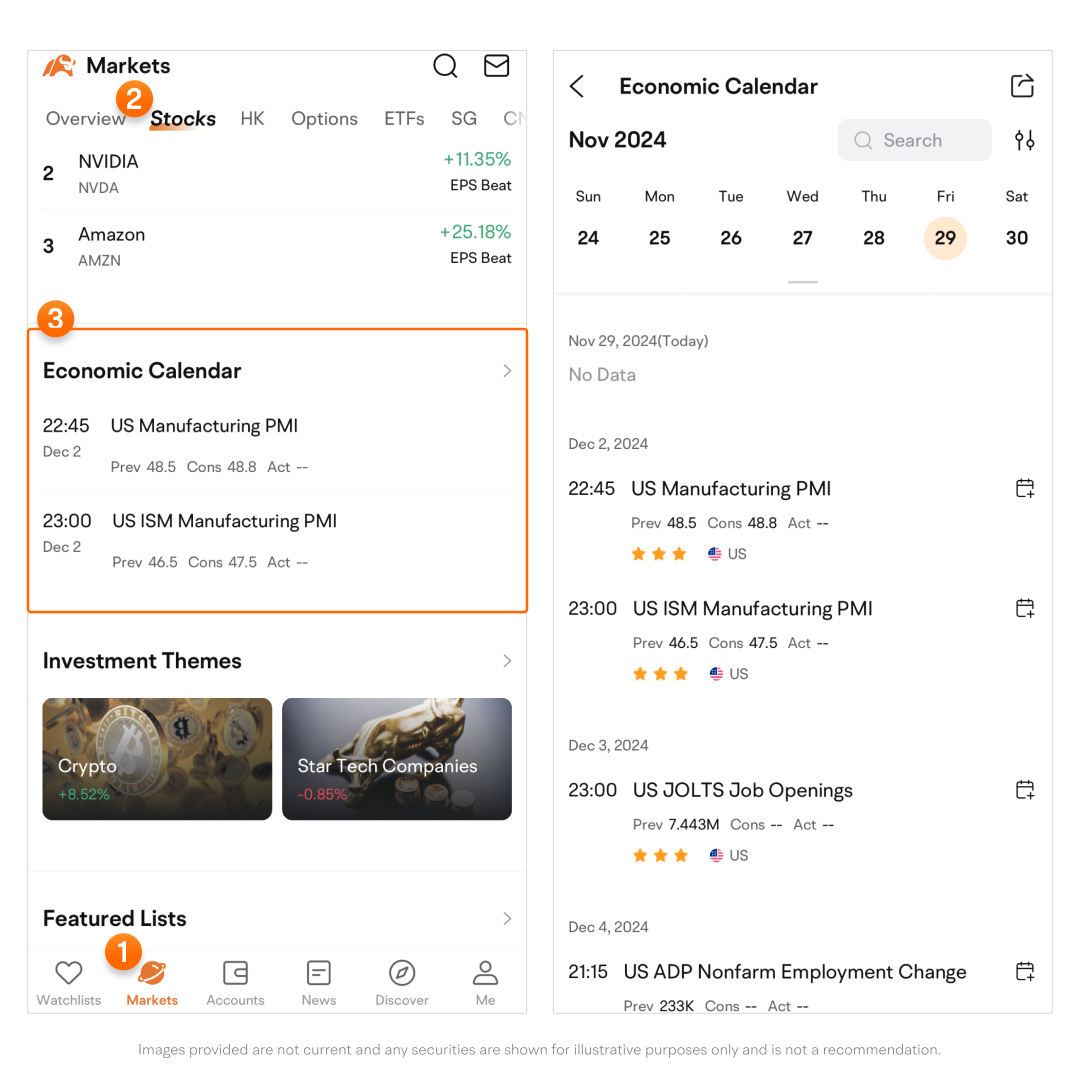Open the mail inbox icon
1080x1081 pixels.
click(x=496, y=65)
